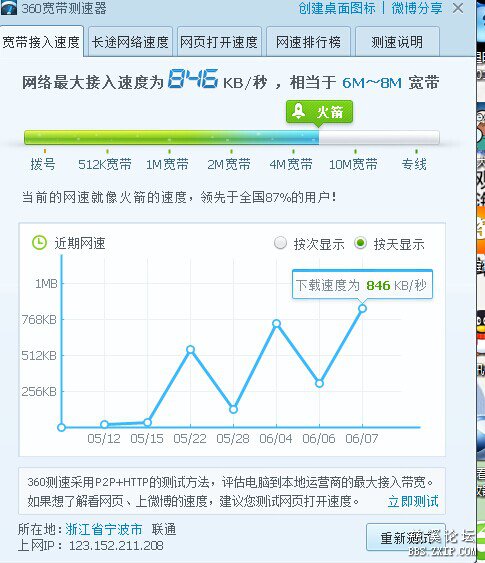485x563 pixels.
Task: Click the 360 speed tester app icon
Action: pos(9,8)
